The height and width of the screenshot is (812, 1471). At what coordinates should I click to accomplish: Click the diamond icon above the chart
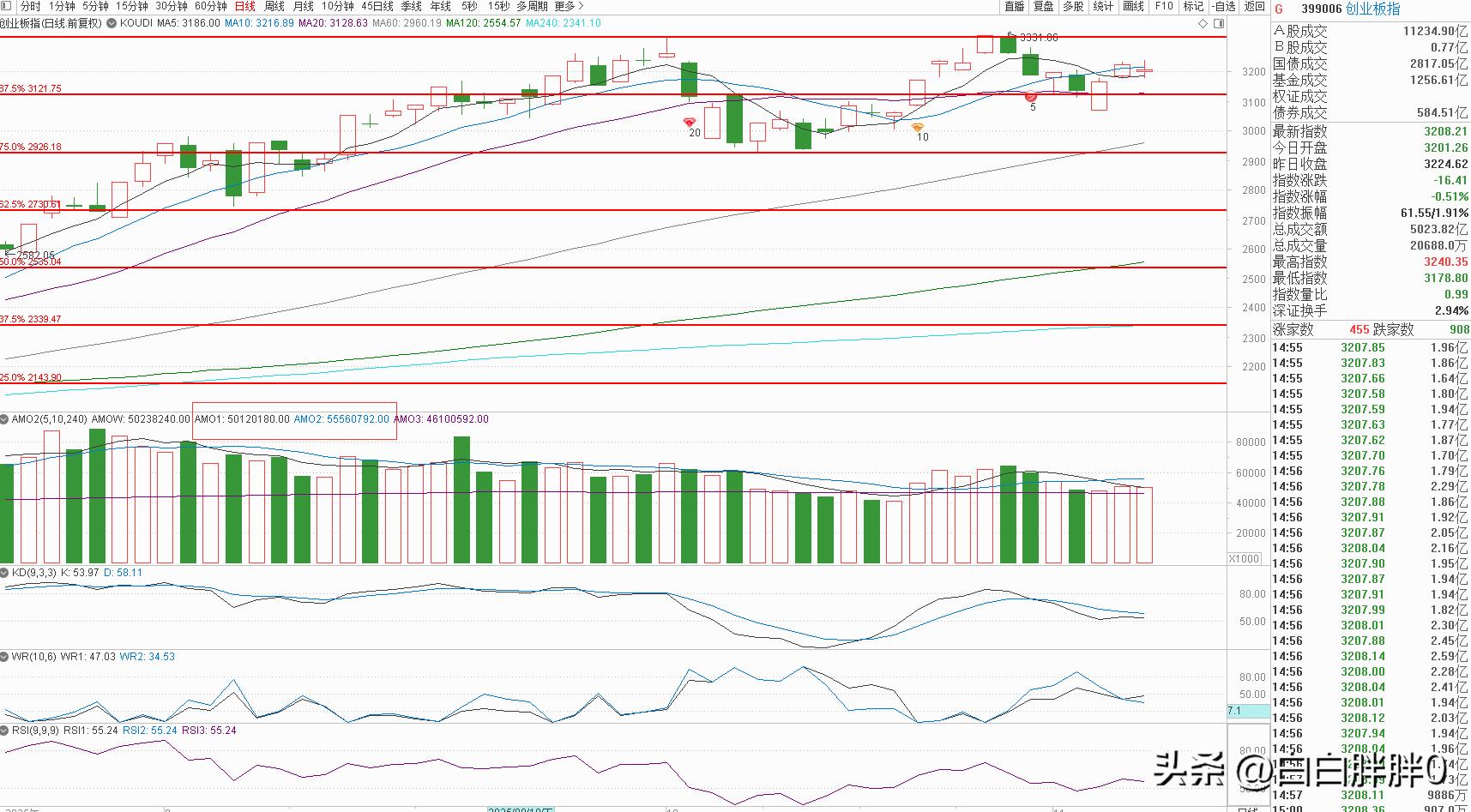pos(1204,24)
